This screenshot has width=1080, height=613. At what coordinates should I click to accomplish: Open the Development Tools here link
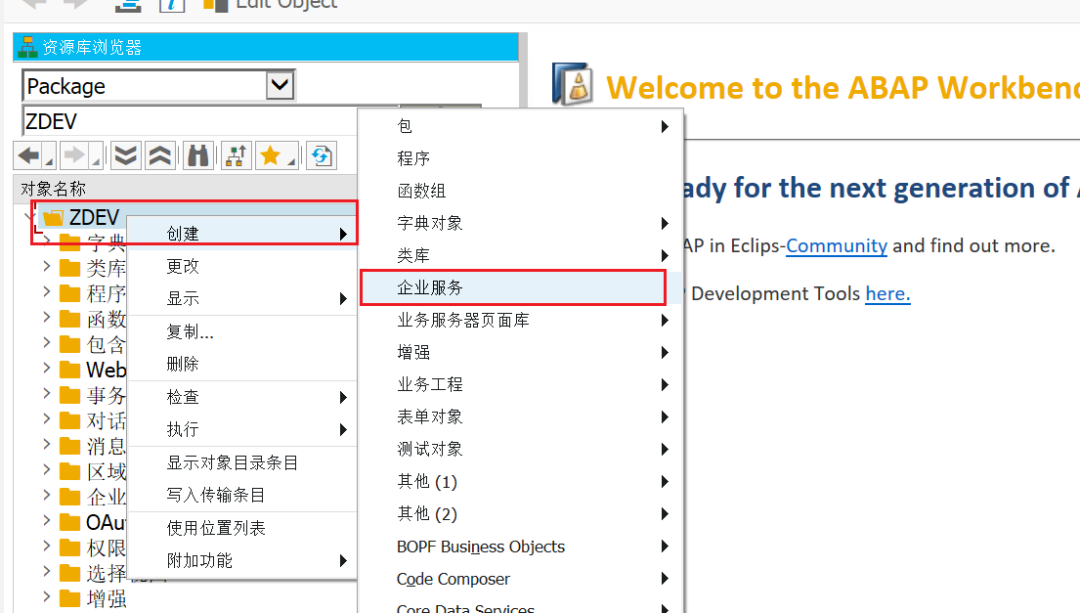[888, 293]
